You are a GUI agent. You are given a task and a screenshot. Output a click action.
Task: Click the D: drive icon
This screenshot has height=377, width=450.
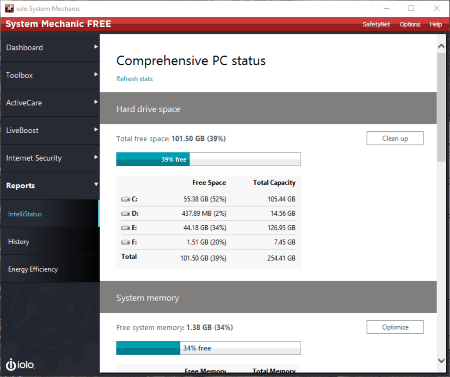click(125, 214)
